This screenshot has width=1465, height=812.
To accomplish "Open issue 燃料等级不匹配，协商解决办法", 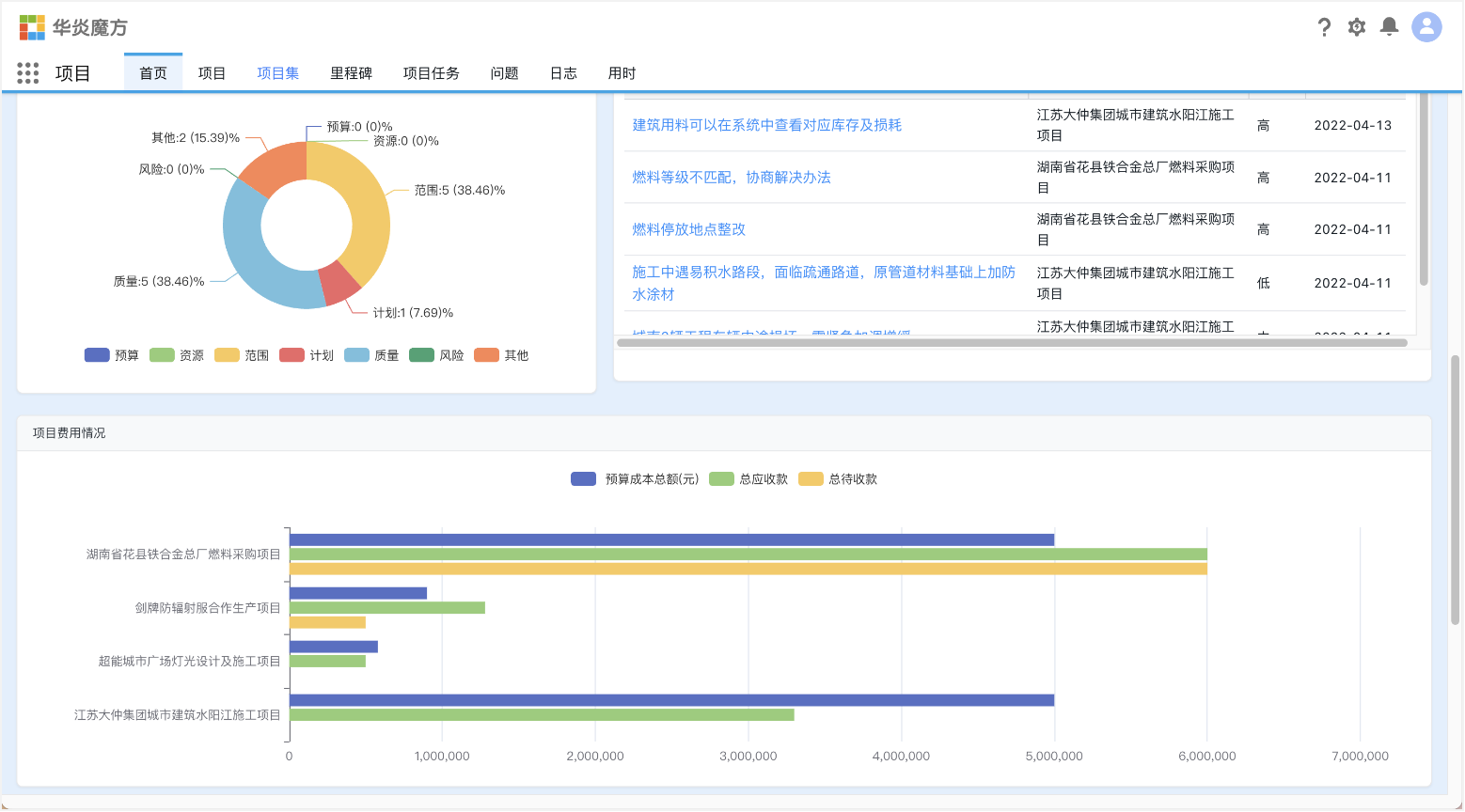I will tap(731, 178).
